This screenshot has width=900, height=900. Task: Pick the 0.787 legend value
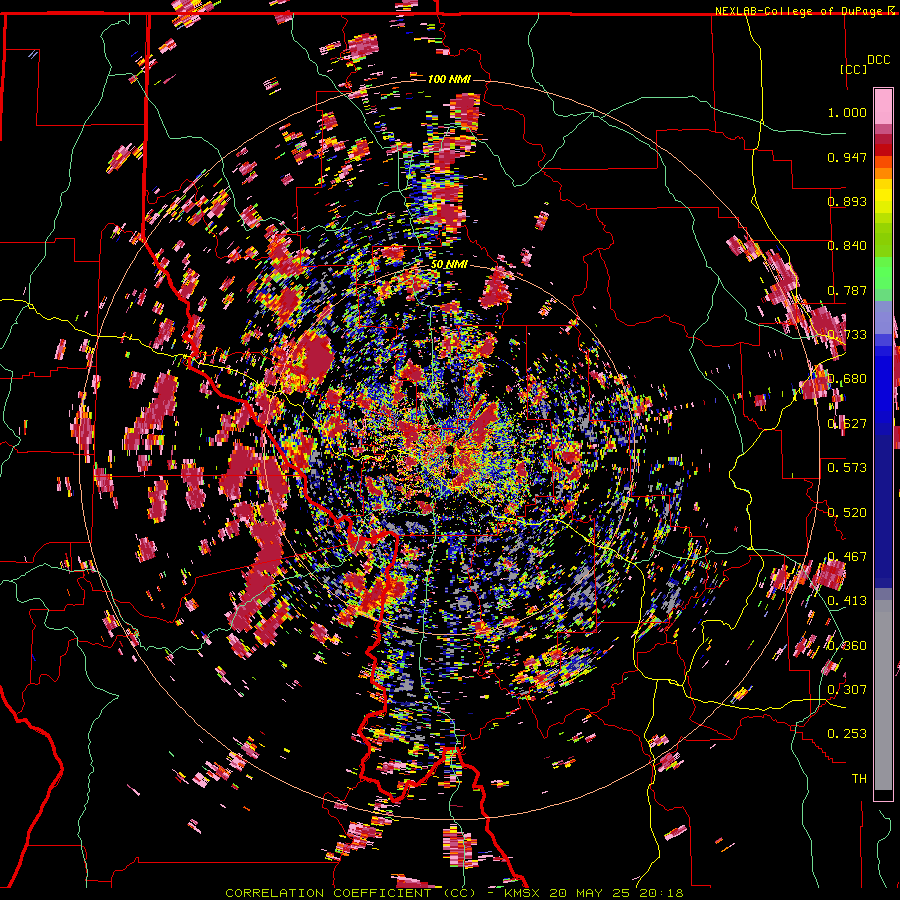pyautogui.click(x=847, y=290)
